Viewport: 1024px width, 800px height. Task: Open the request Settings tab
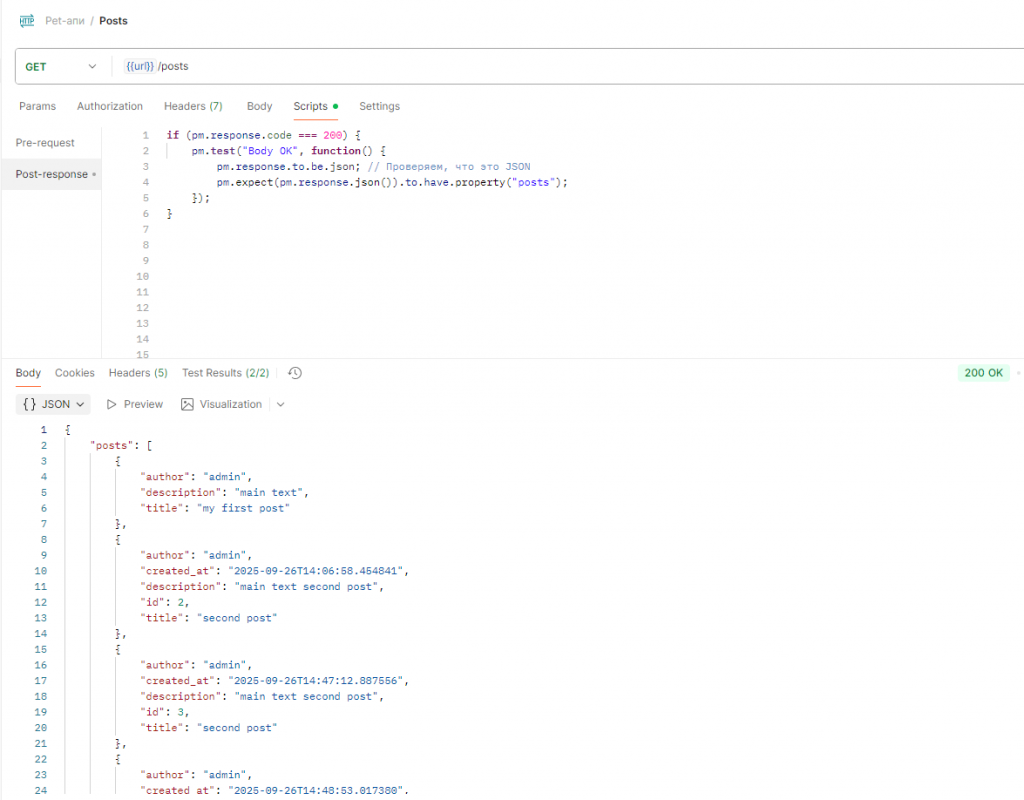379,106
